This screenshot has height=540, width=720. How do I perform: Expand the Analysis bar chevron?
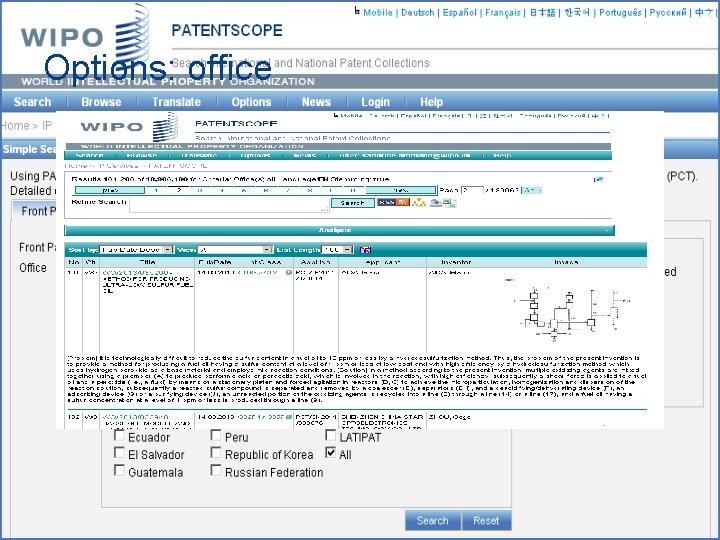pyautogui.click(x=607, y=231)
